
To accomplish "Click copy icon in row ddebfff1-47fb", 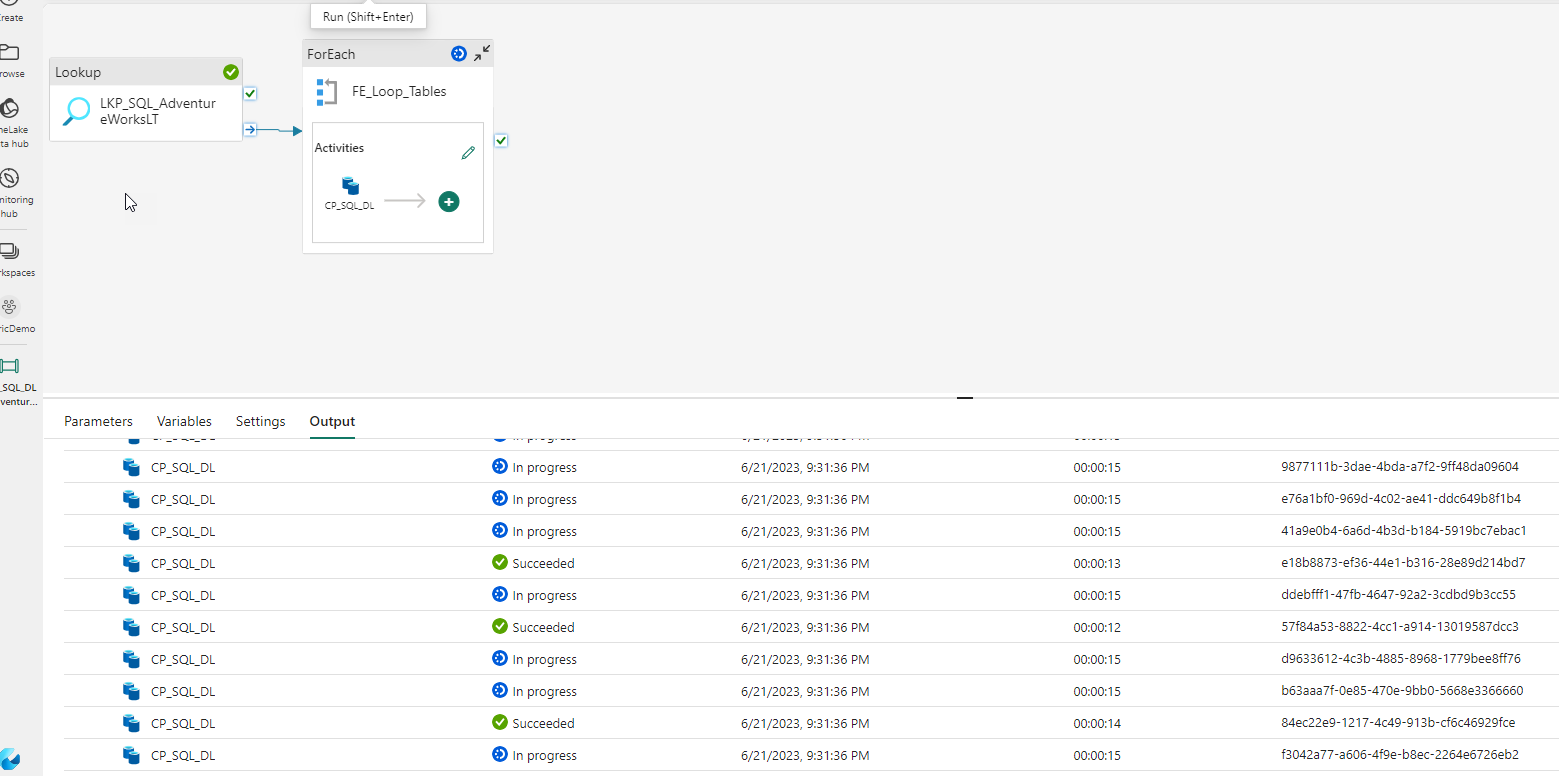I will (131, 595).
